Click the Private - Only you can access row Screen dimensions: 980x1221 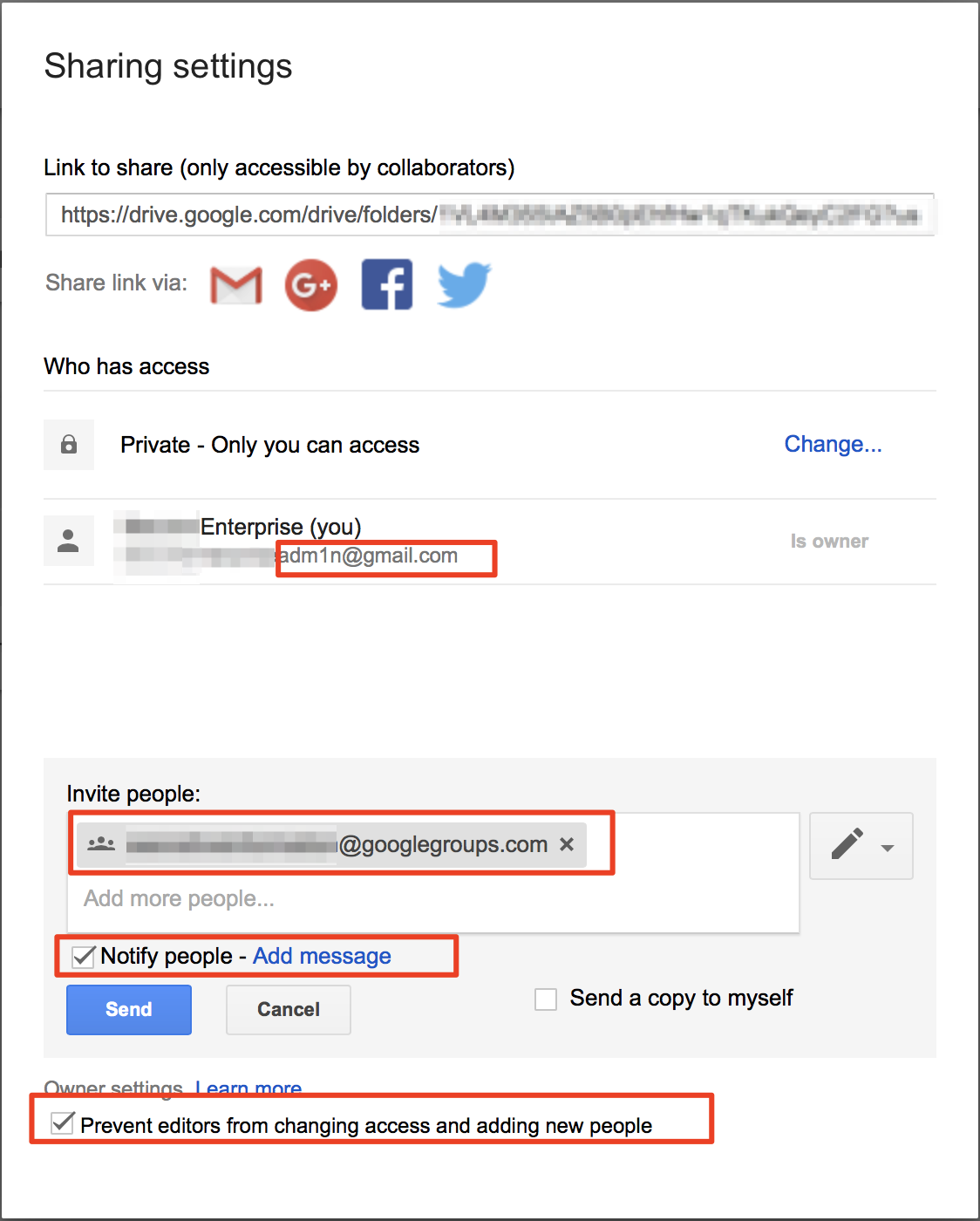(x=270, y=446)
